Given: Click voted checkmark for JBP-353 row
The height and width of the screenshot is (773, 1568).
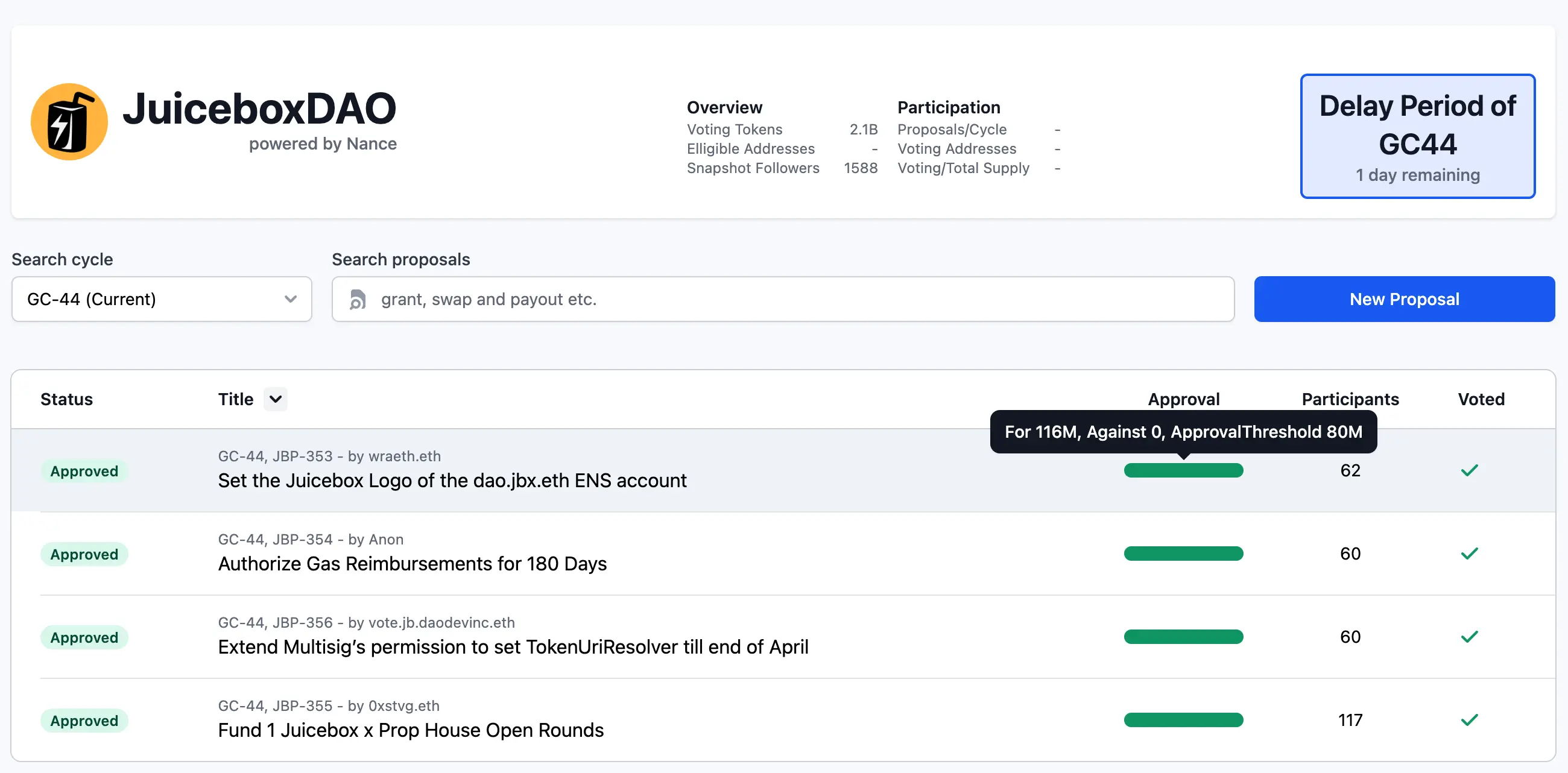Looking at the screenshot, I should 1468,470.
